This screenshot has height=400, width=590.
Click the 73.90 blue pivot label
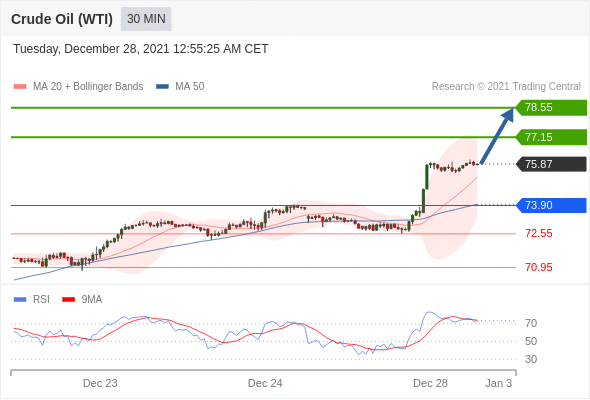tap(551, 205)
